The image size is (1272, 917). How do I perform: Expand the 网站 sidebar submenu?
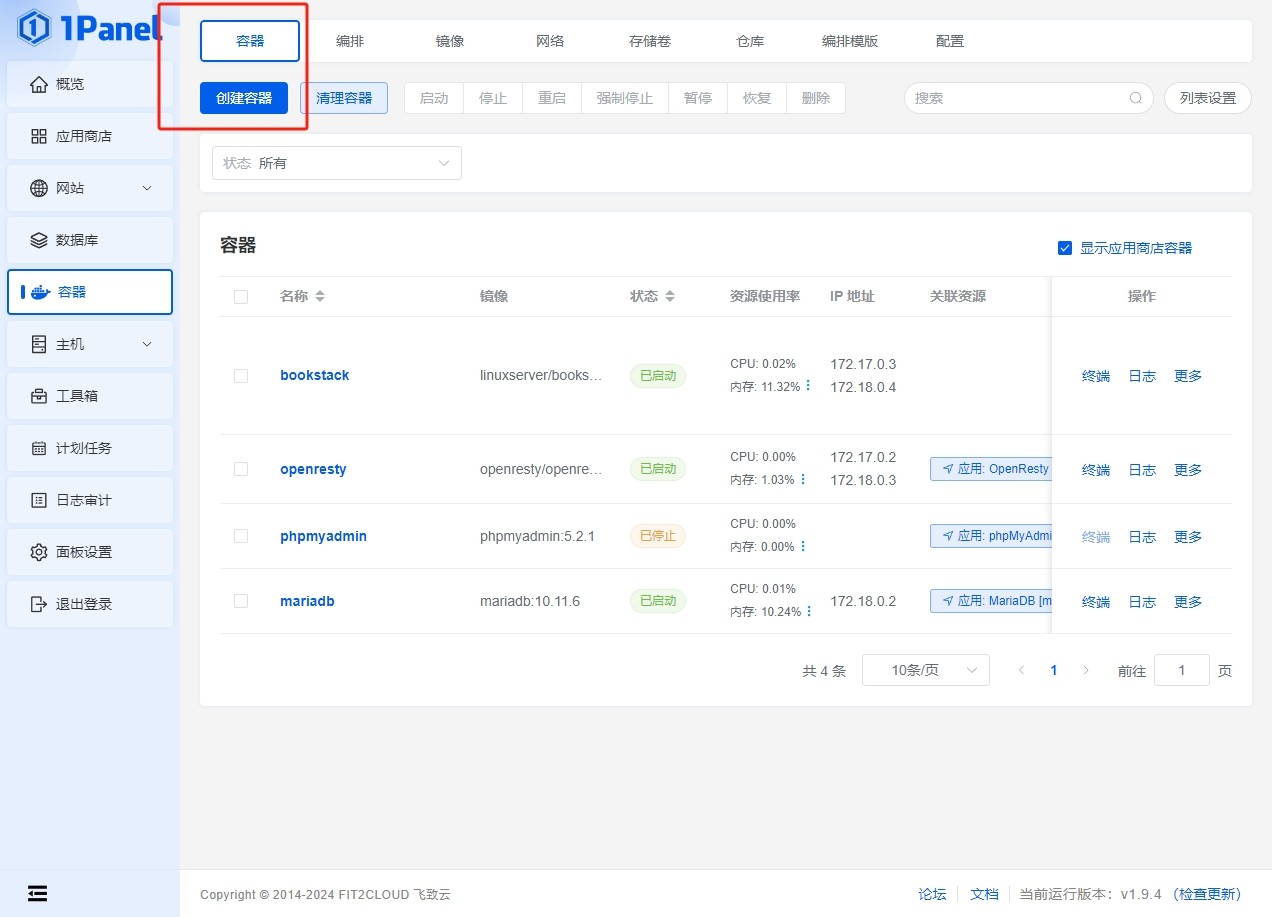[x=147, y=188]
